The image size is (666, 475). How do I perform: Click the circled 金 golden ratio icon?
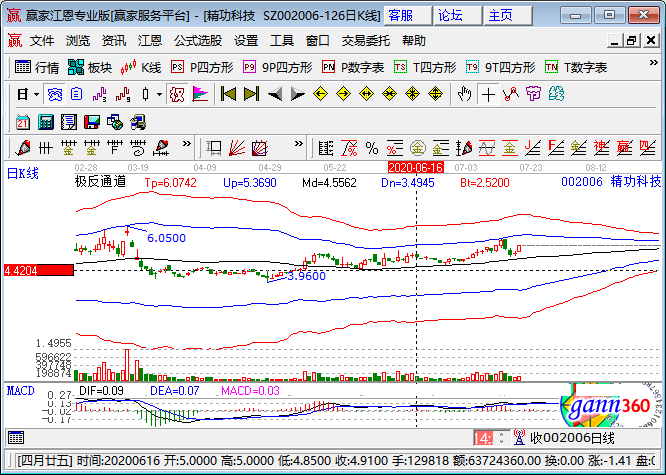pos(418,148)
